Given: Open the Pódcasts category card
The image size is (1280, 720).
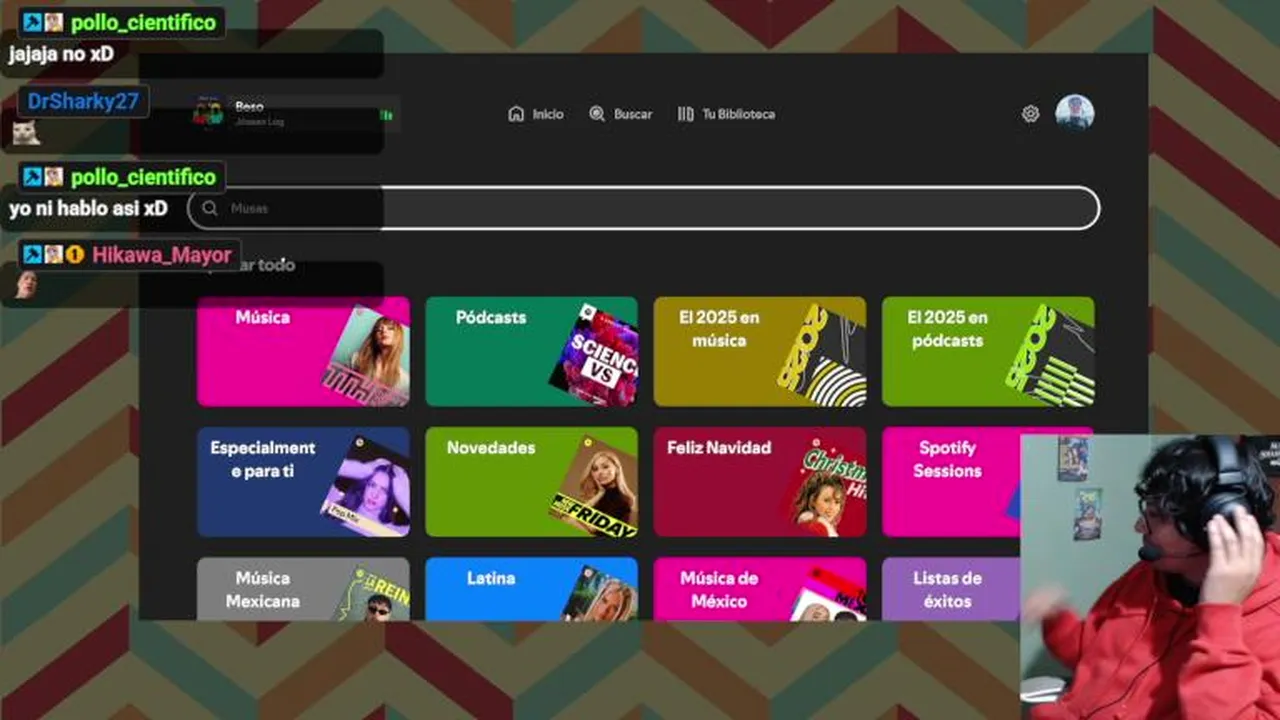Looking at the screenshot, I should 531,351.
